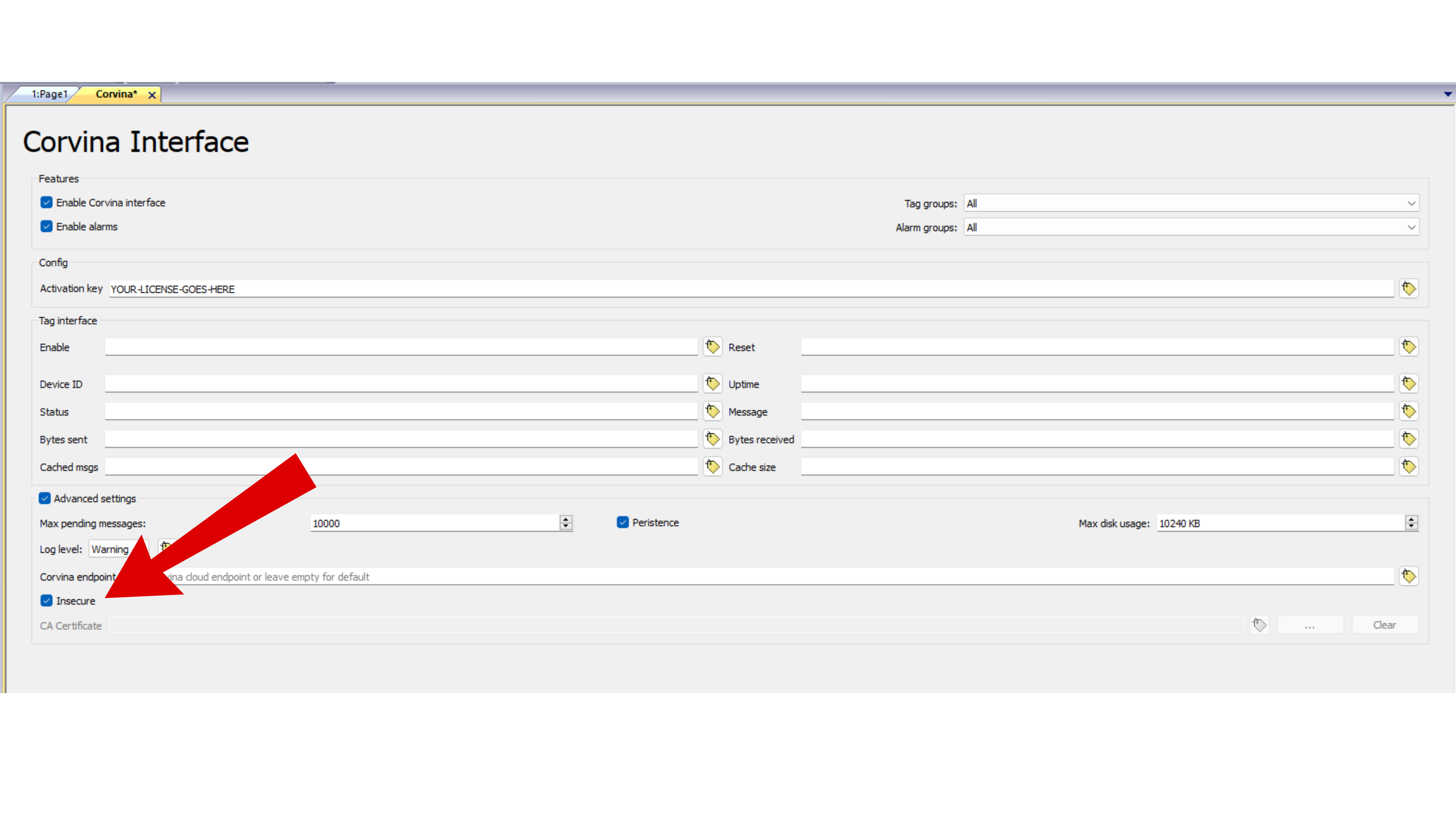Click the Corvina endpoint input field
The height and width of the screenshot is (819, 1456).
tap(757, 577)
